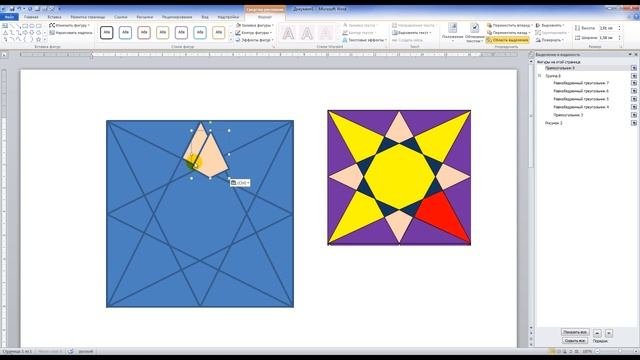The image size is (640, 360).
Task: Click the Высота height input field
Action: [608, 28]
